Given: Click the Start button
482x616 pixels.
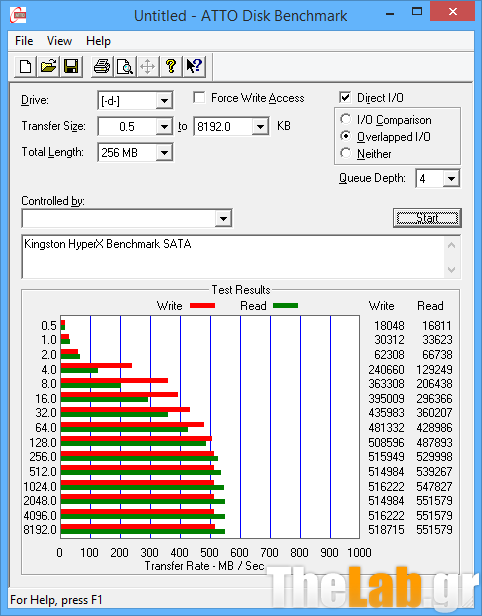Looking at the screenshot, I should point(427,218).
